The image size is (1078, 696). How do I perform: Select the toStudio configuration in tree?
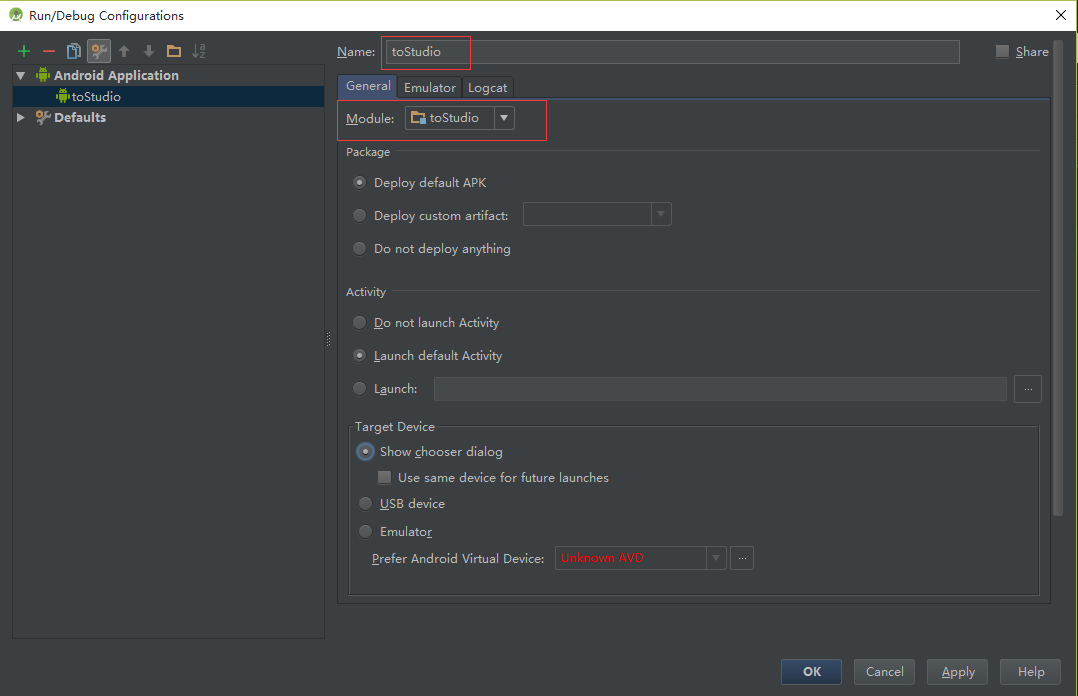168,96
